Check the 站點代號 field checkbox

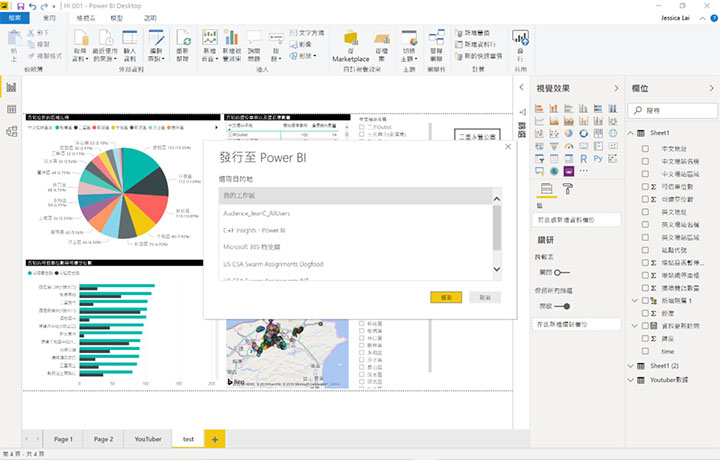[x=645, y=250]
